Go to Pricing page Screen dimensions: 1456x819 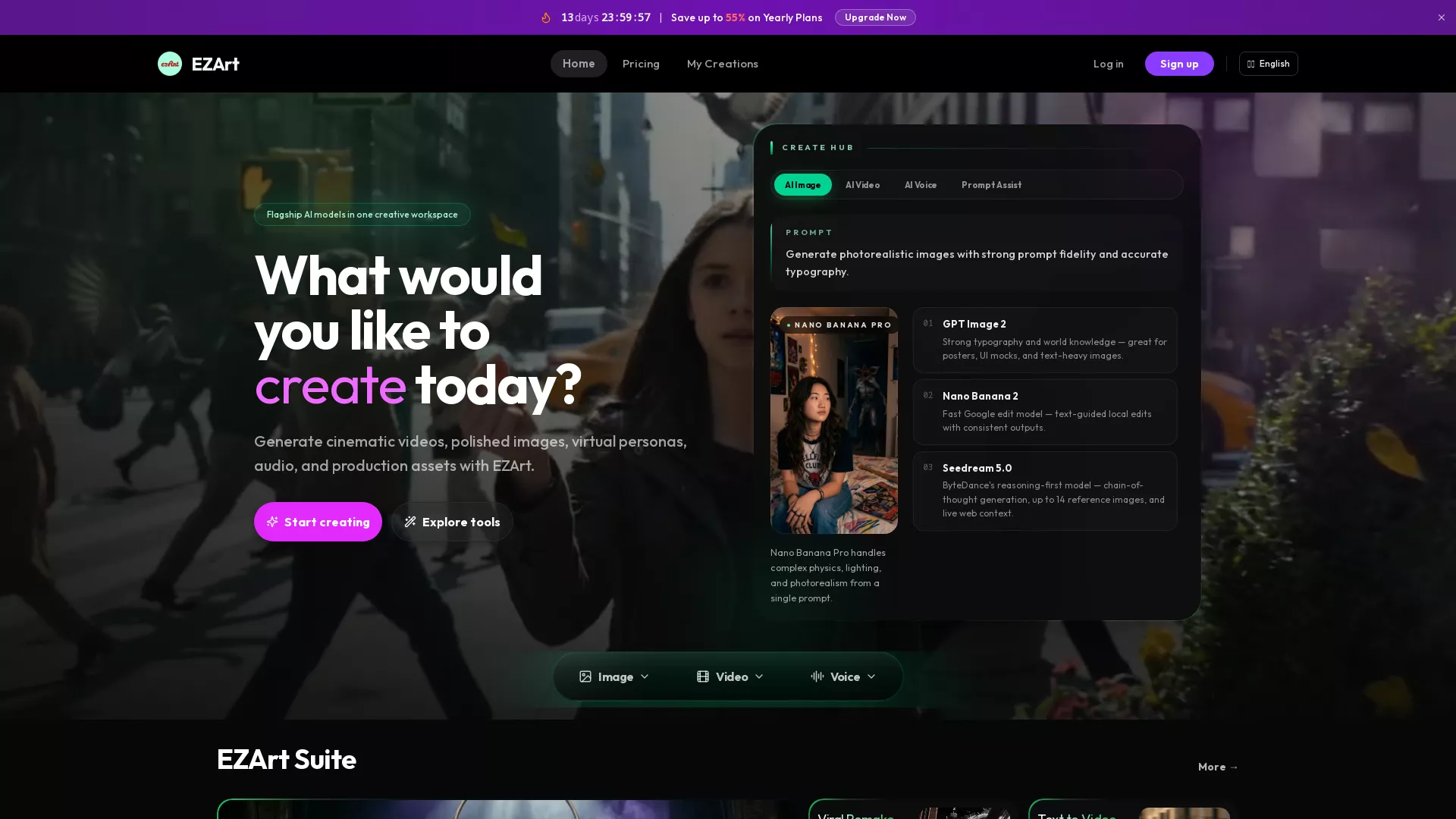tap(641, 64)
